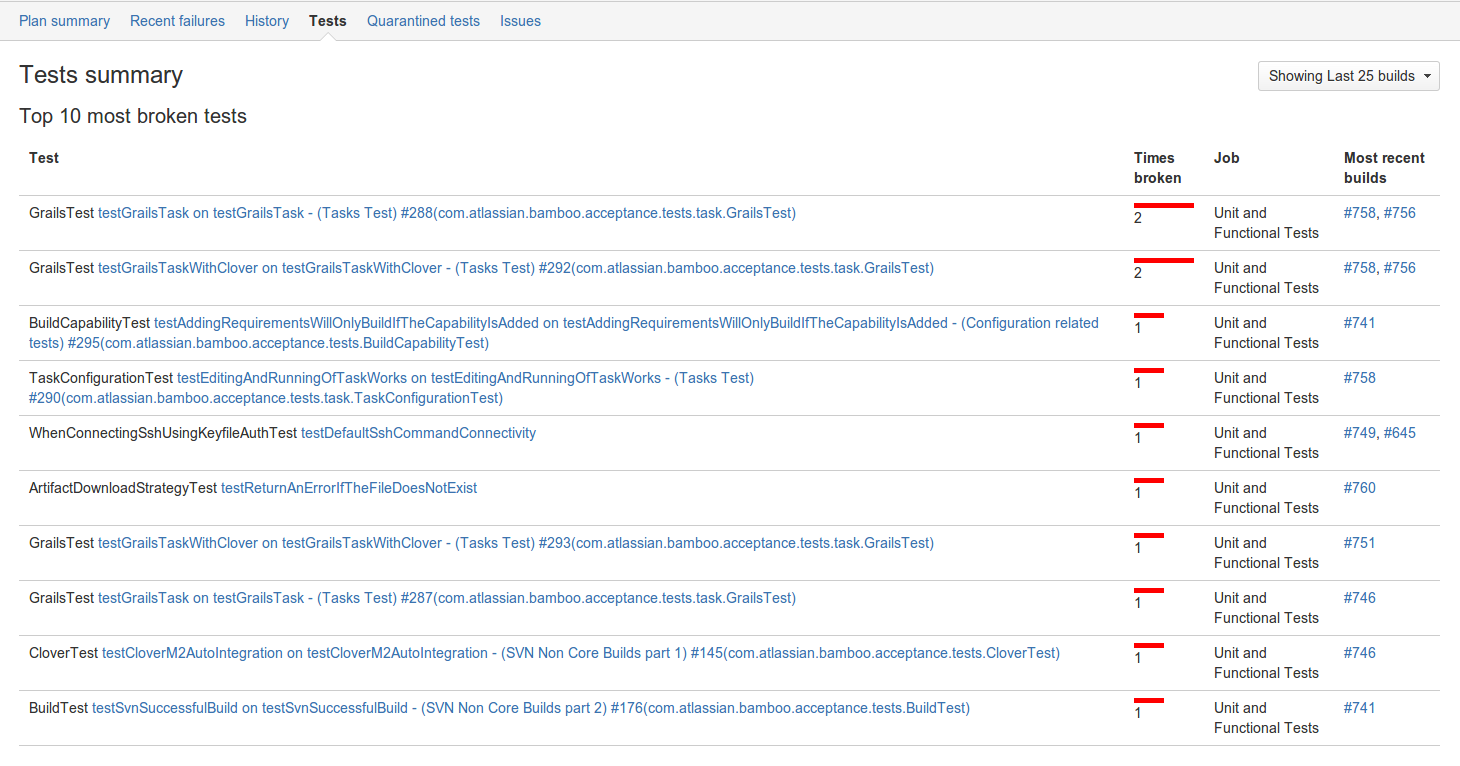Open testGrailsTaskWithClover #293 test link
Viewport: 1460px width, 766px height.
(x=516, y=543)
